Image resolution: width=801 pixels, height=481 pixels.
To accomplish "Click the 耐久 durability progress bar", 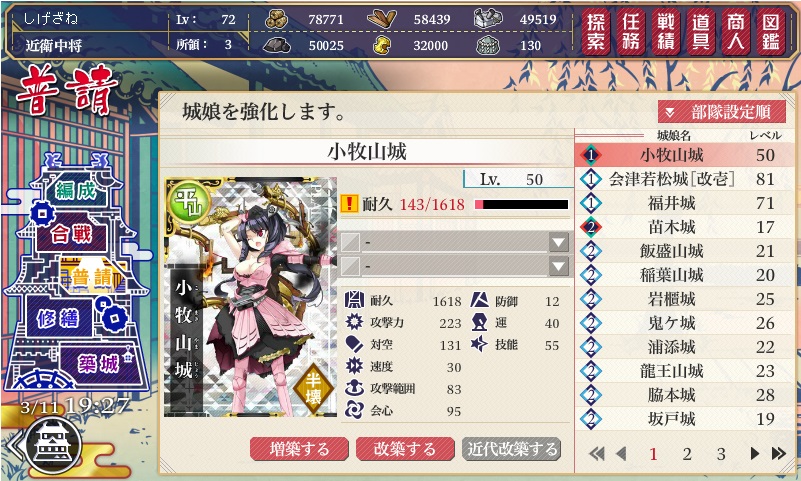I will (x=522, y=204).
